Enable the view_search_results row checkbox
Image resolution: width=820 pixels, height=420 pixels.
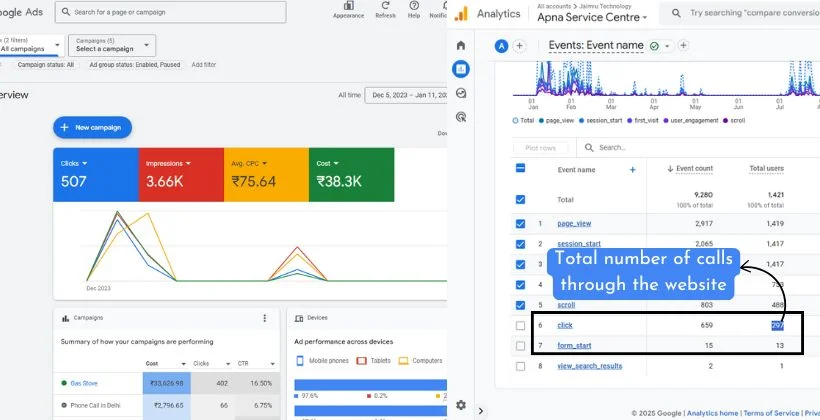tap(520, 366)
